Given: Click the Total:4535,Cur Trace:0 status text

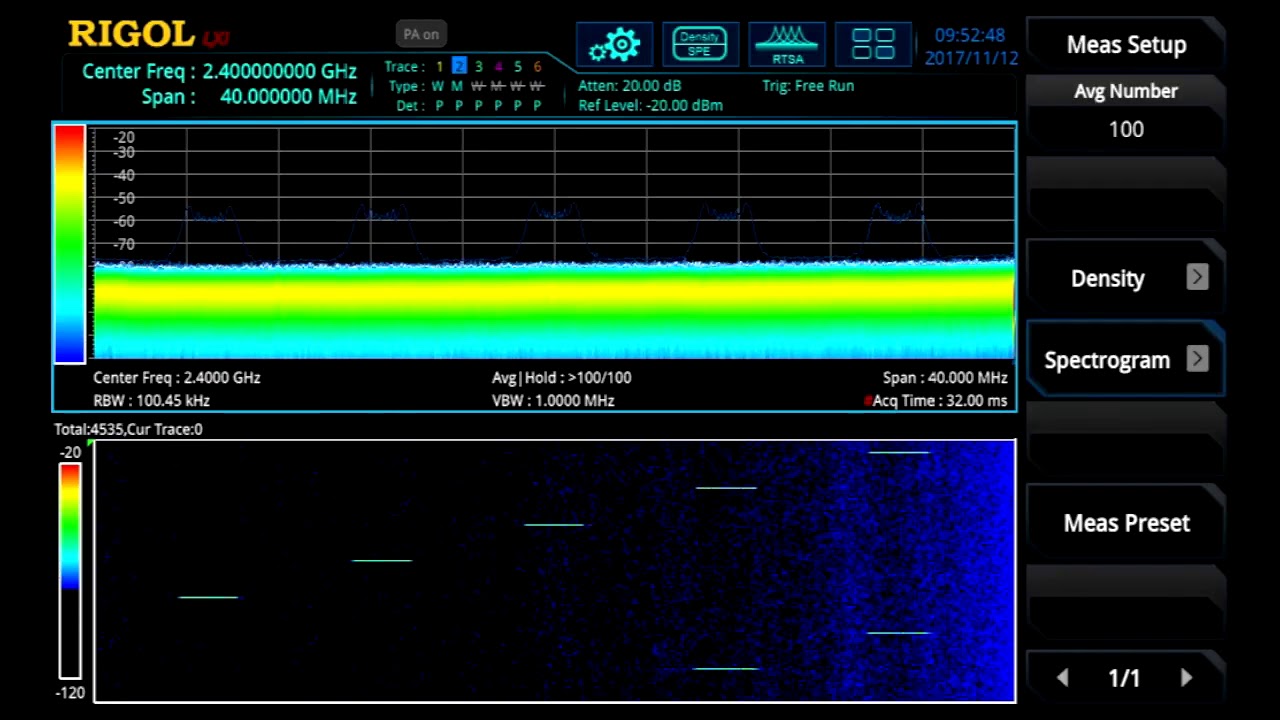Looking at the screenshot, I should 128,429.
